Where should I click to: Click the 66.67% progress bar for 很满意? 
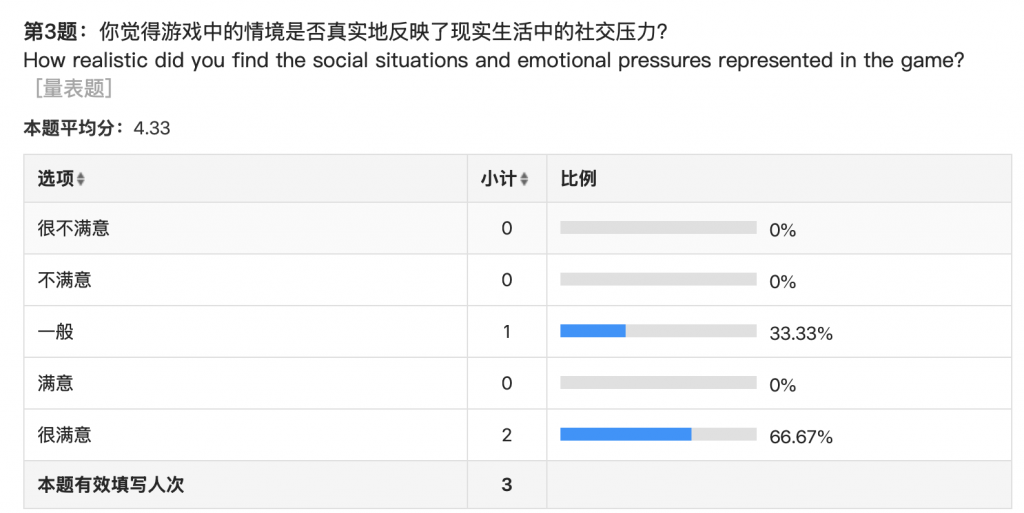[658, 434]
